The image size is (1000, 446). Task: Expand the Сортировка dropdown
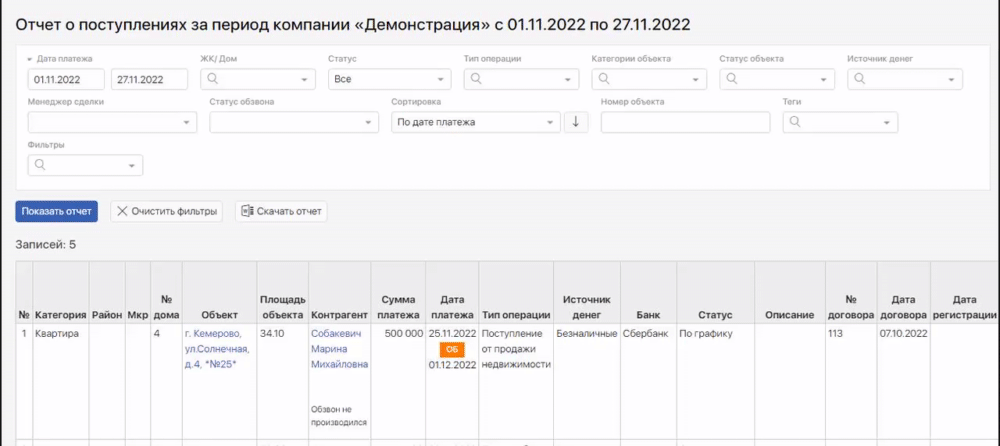tap(475, 122)
